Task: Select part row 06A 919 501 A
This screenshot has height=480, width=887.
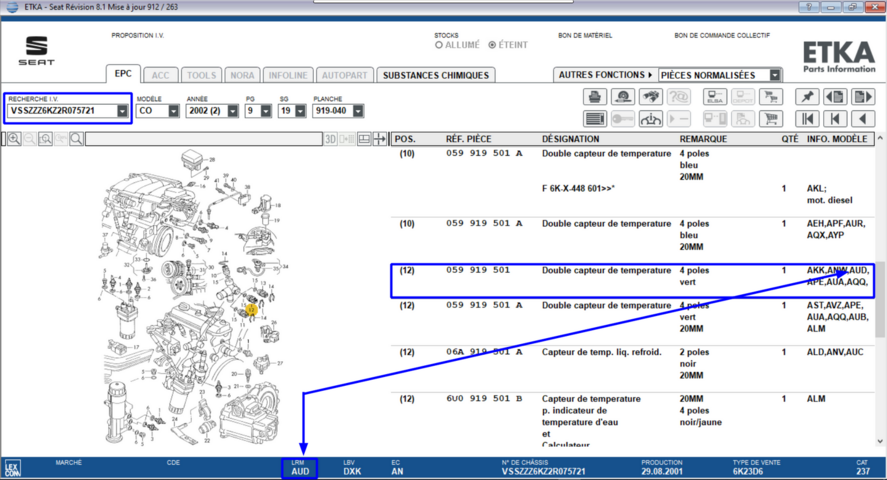Action: point(632,367)
